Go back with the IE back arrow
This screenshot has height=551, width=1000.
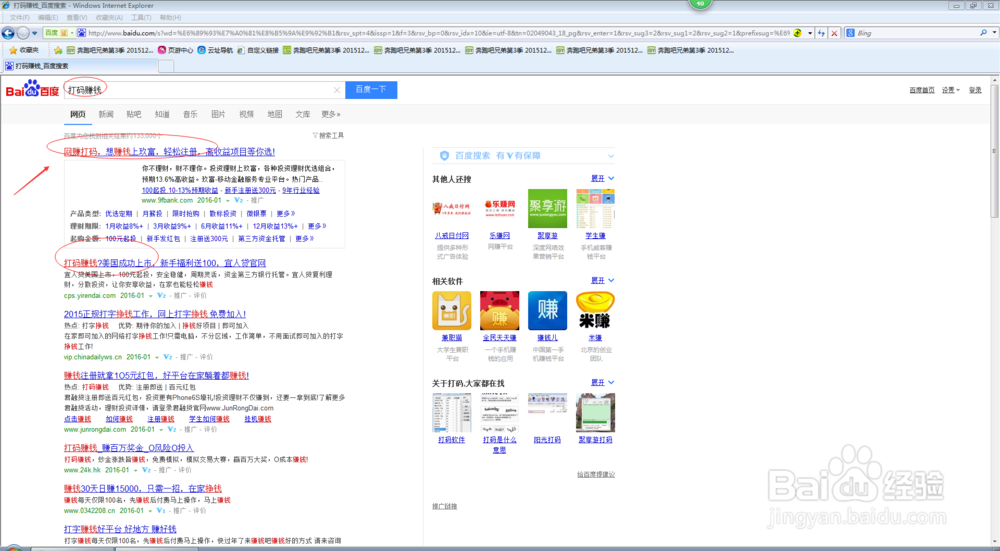pos(8,33)
